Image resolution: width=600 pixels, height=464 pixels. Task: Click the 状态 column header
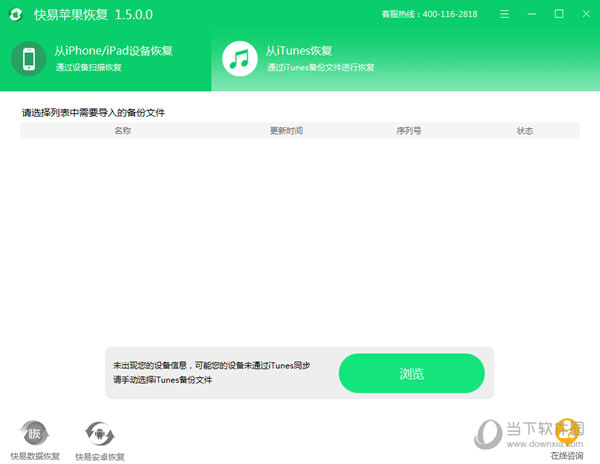pos(525,131)
